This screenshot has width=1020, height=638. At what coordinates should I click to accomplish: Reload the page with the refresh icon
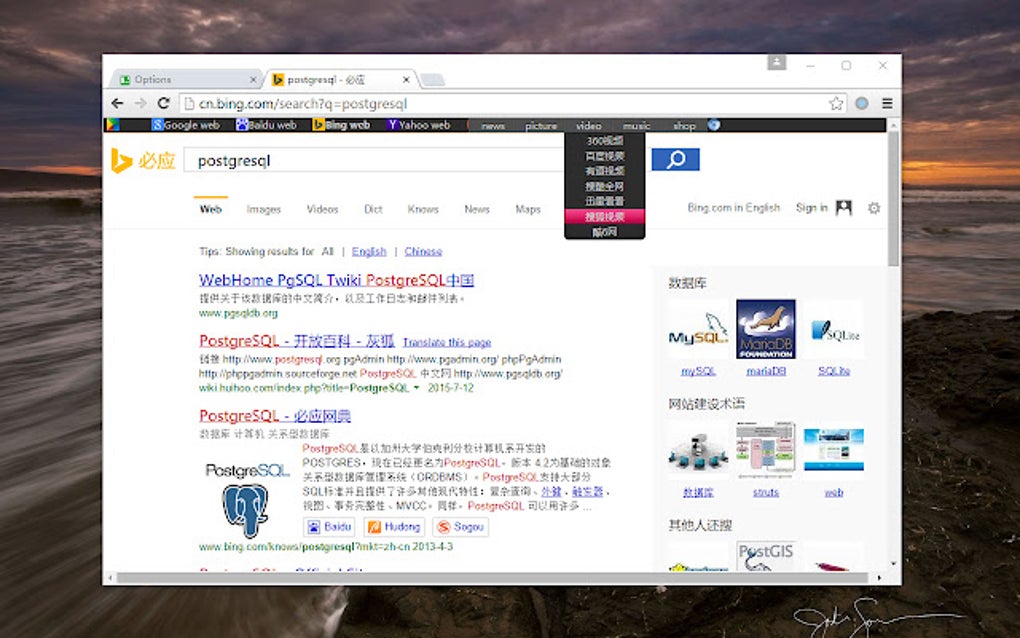click(x=163, y=103)
